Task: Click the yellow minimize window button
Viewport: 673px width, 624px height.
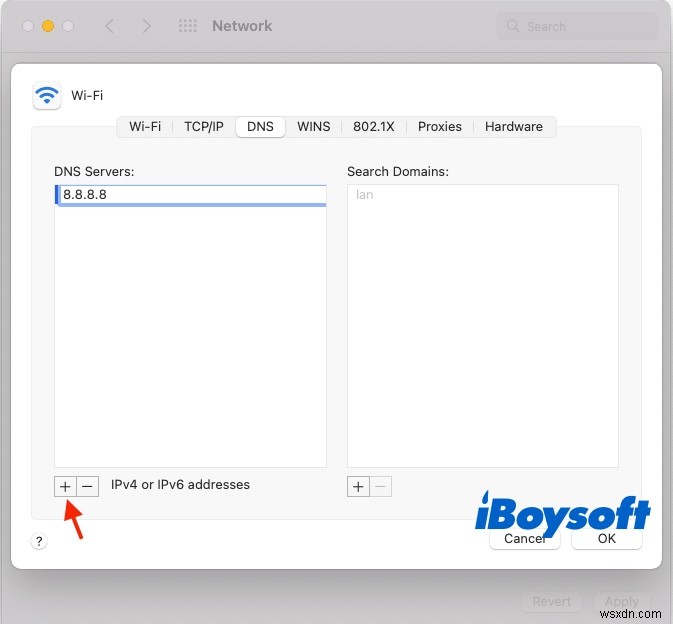Action: click(x=48, y=26)
